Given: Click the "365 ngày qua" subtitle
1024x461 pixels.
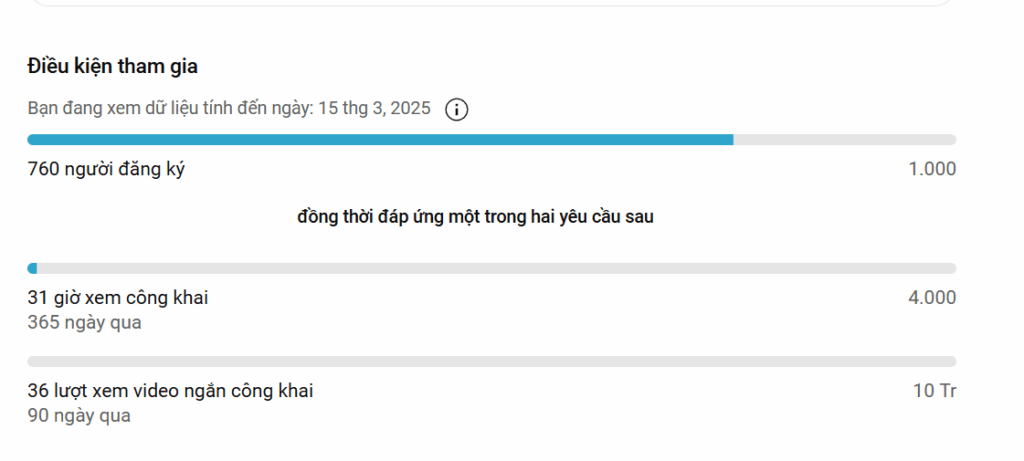Looking at the screenshot, I should 84,323.
